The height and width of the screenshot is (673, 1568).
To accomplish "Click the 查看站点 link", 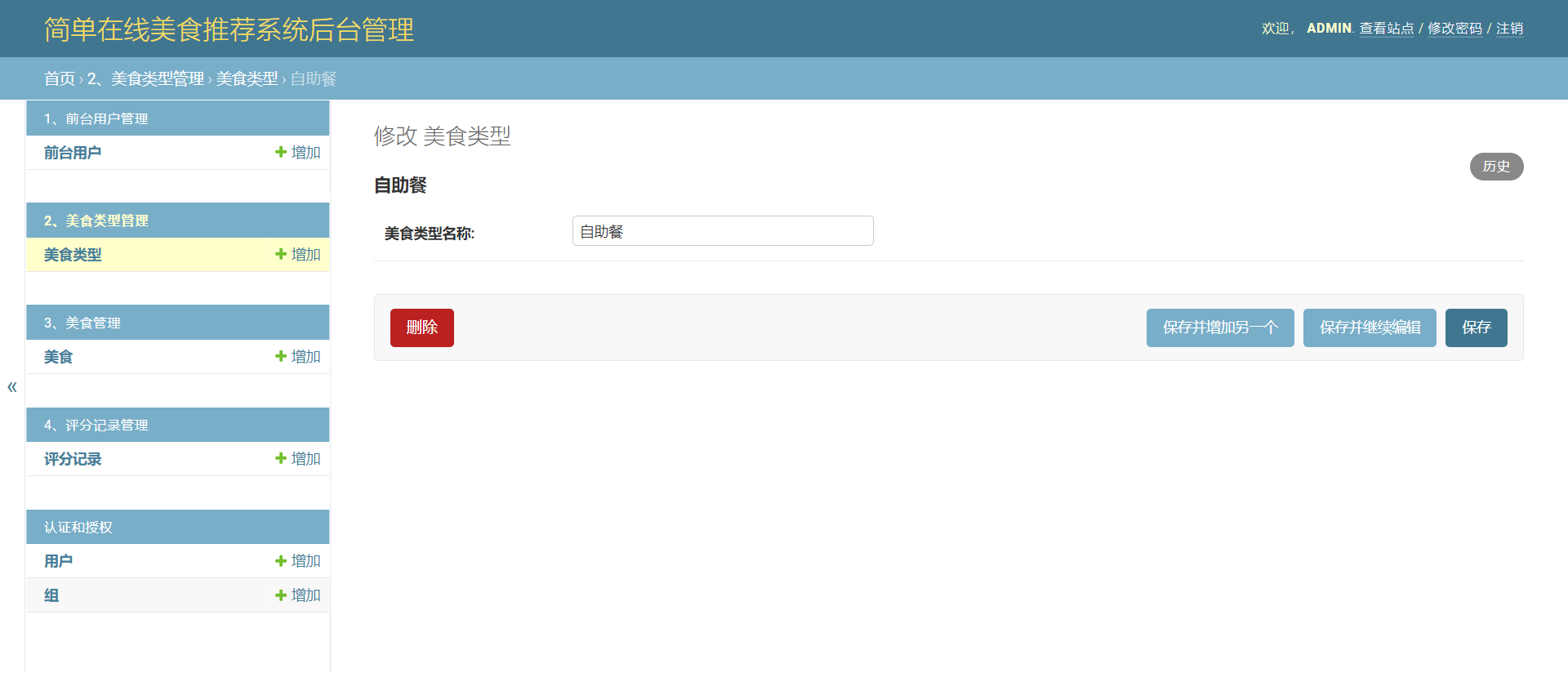I will coord(1386,29).
